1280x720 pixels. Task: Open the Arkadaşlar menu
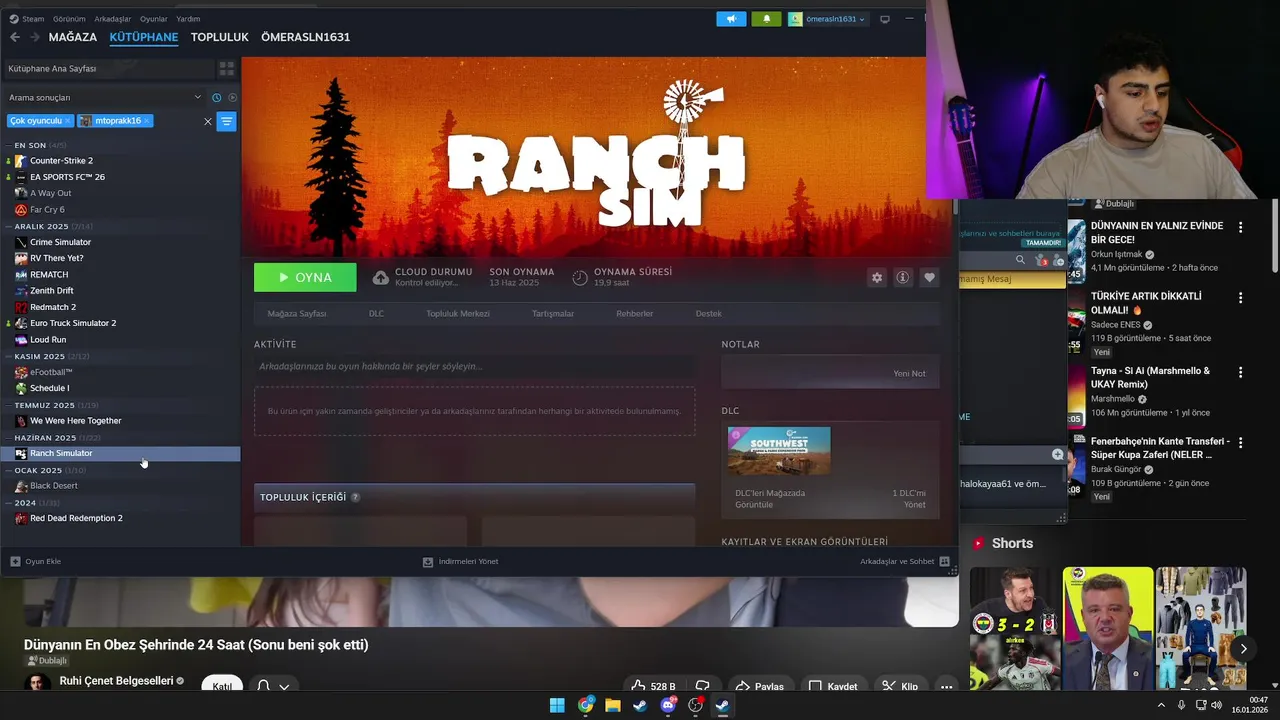[x=113, y=19]
